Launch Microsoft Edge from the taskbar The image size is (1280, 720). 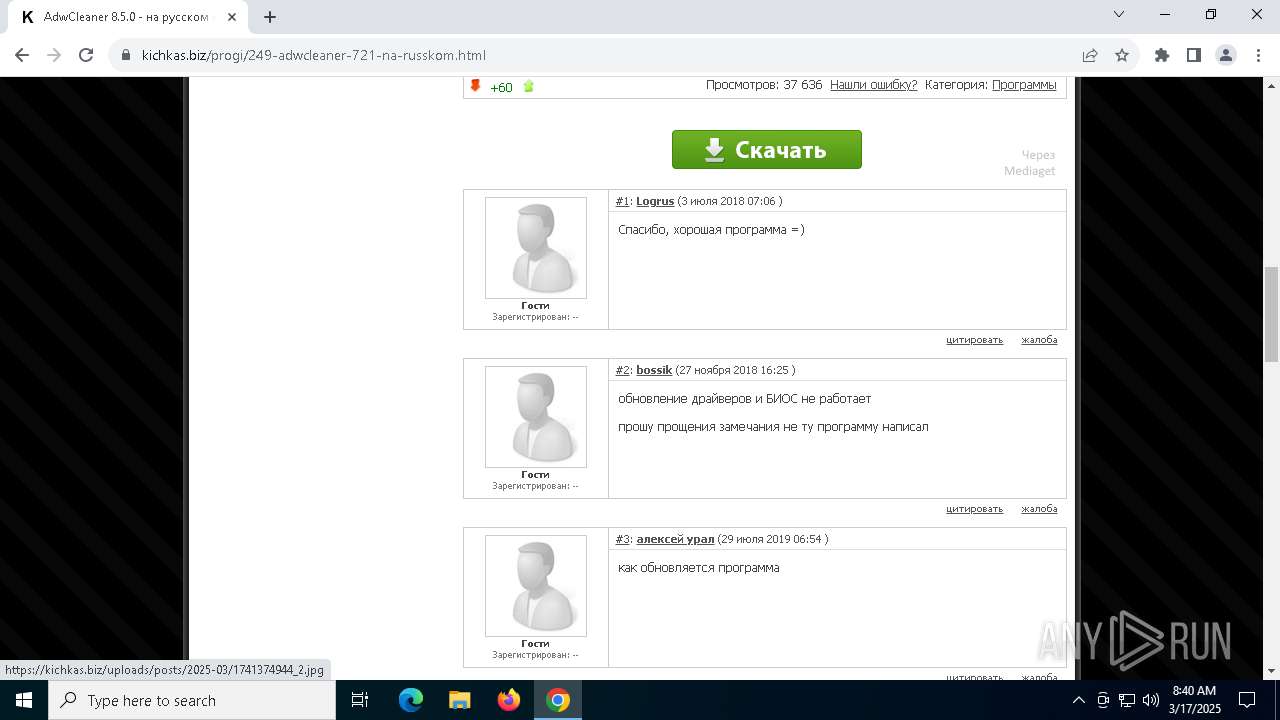[411, 700]
